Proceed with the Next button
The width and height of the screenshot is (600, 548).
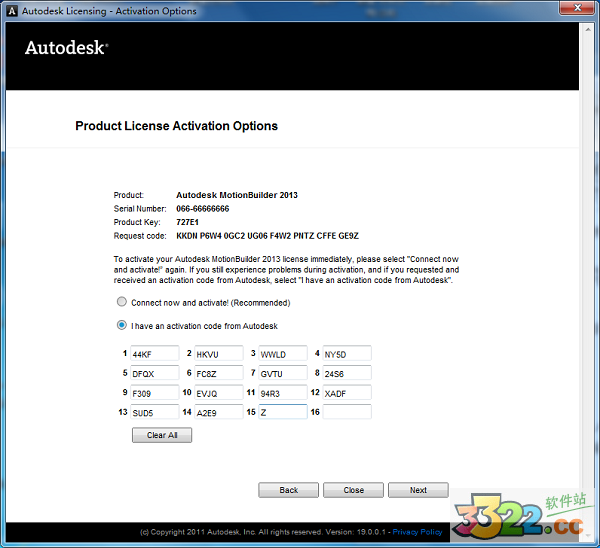418,490
